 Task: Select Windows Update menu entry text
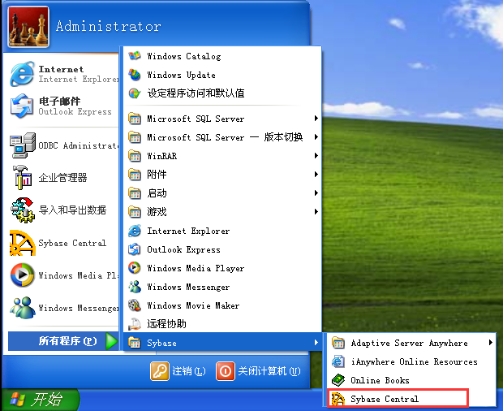181,75
